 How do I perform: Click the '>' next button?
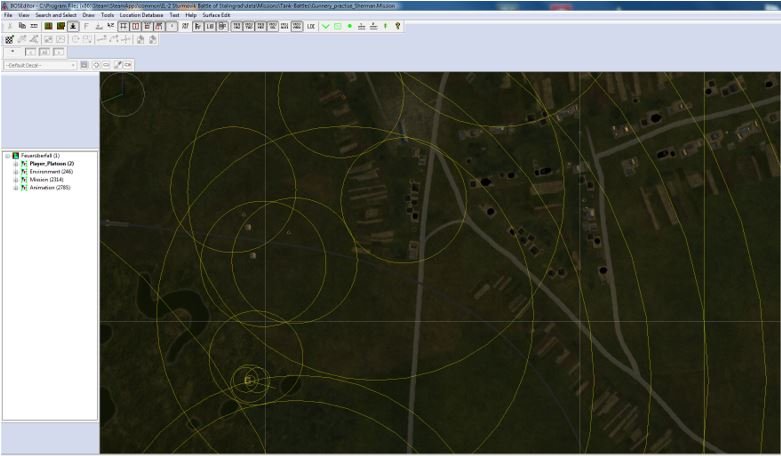click(59, 52)
